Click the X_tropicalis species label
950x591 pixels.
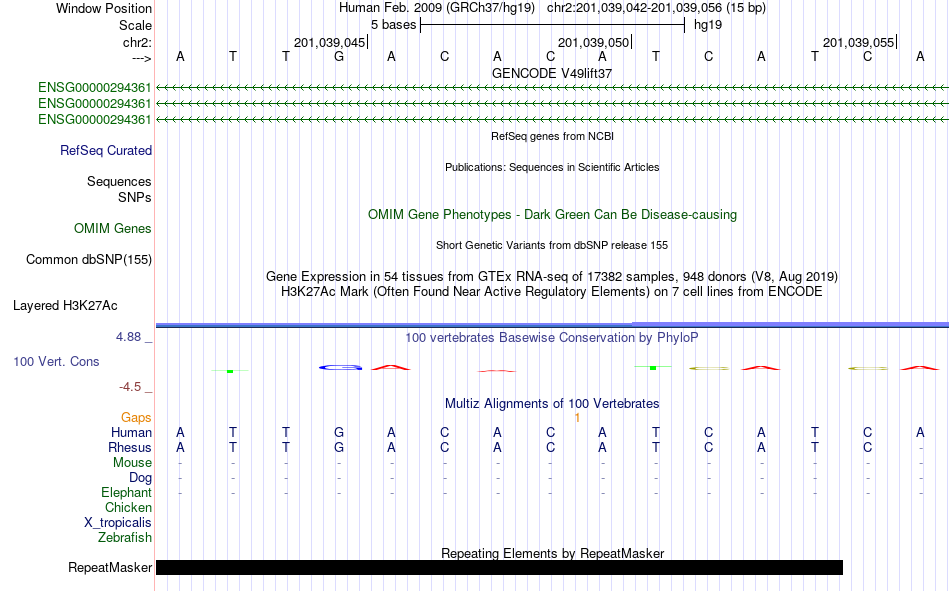click(118, 523)
